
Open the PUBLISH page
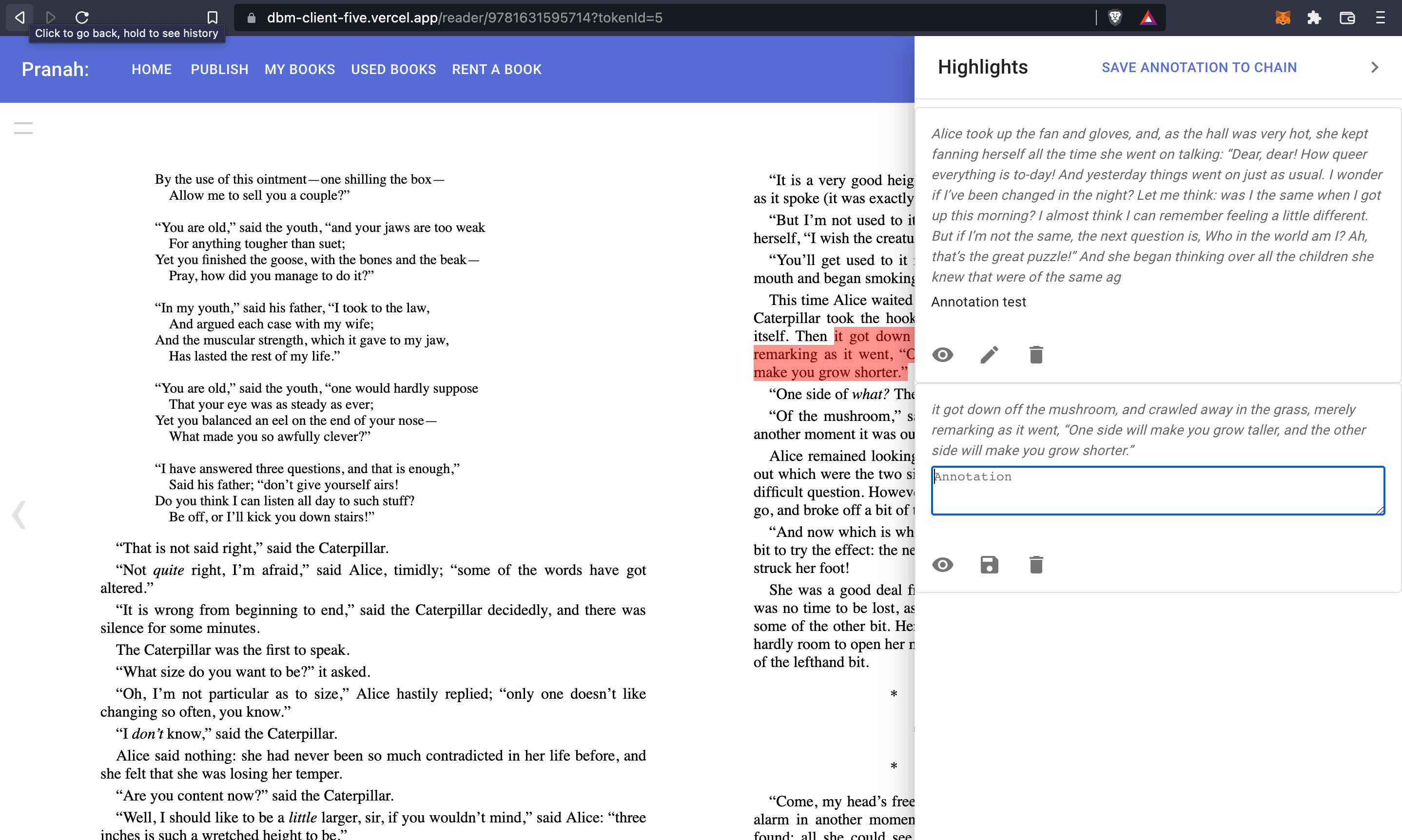[220, 69]
